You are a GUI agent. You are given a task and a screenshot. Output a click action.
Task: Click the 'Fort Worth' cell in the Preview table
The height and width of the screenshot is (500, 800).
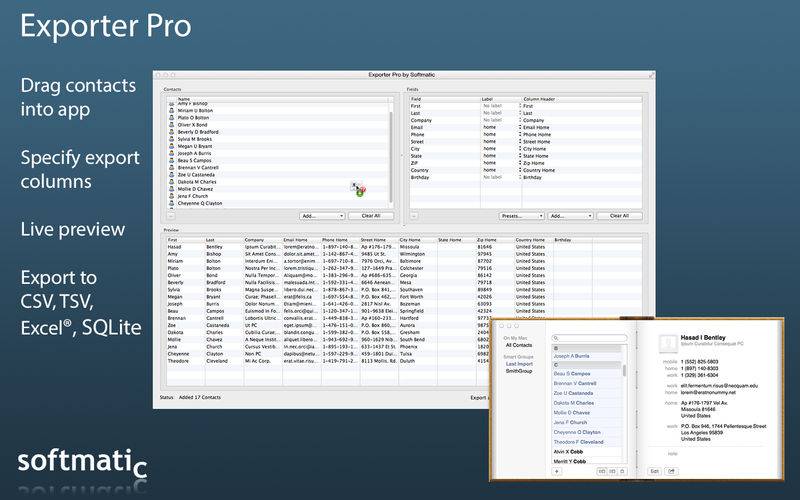(x=417, y=296)
